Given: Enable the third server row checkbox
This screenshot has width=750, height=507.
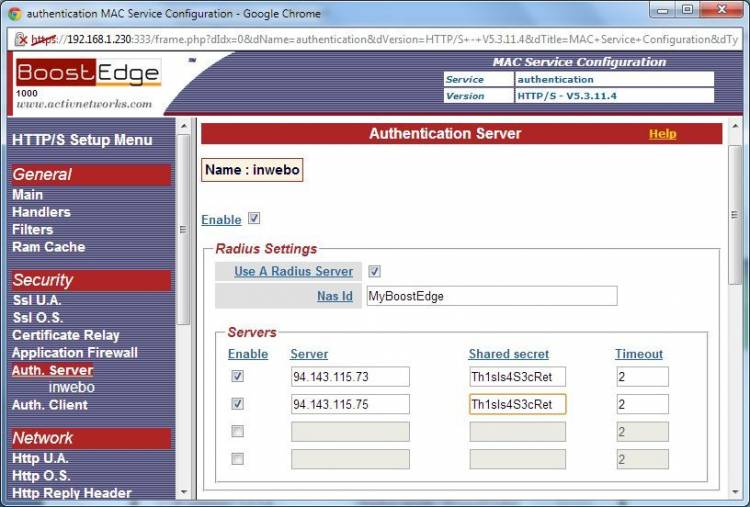Looking at the screenshot, I should (237, 431).
